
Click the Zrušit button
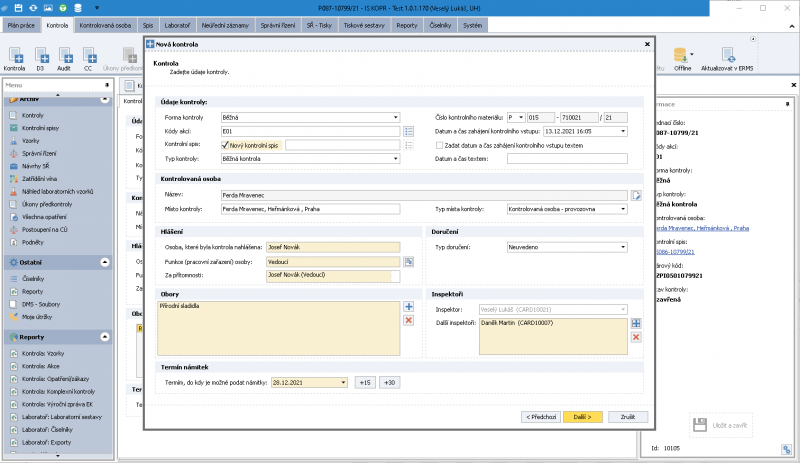point(628,417)
